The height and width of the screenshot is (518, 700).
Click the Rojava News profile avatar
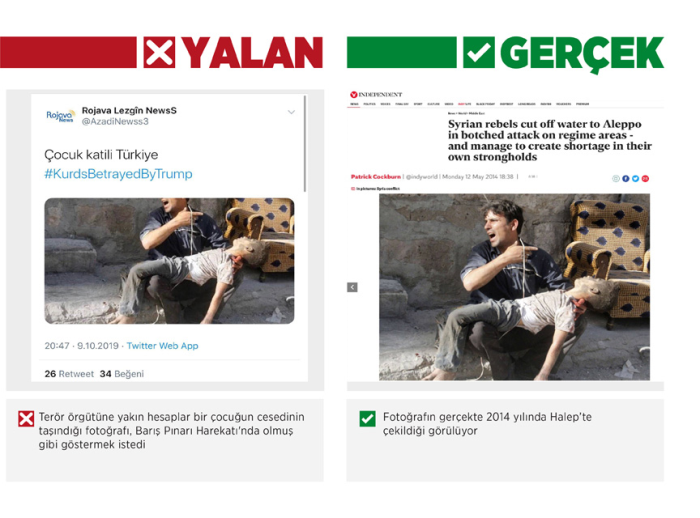[x=61, y=116]
